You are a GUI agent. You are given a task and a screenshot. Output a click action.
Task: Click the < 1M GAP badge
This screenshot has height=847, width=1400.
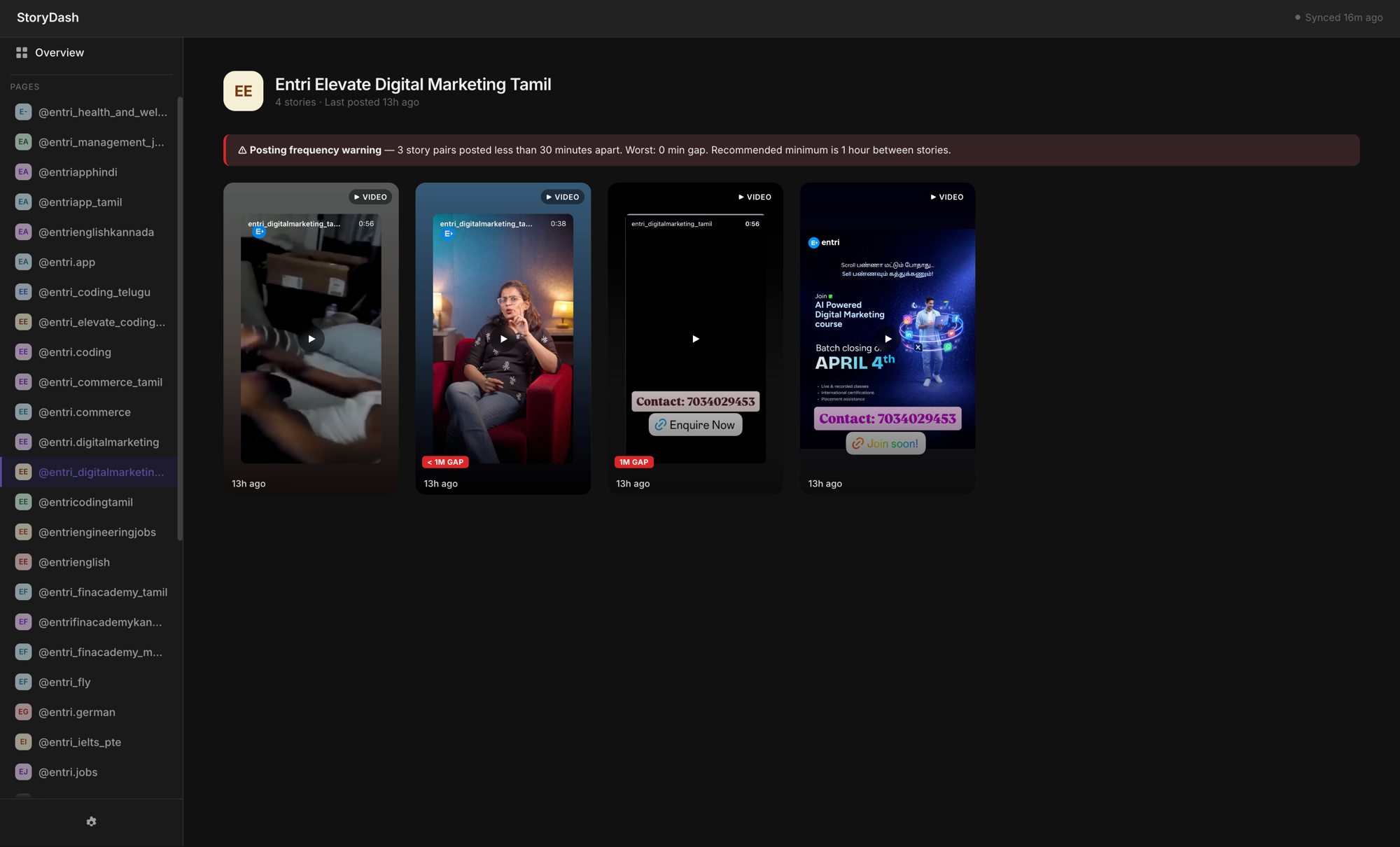[x=445, y=462]
